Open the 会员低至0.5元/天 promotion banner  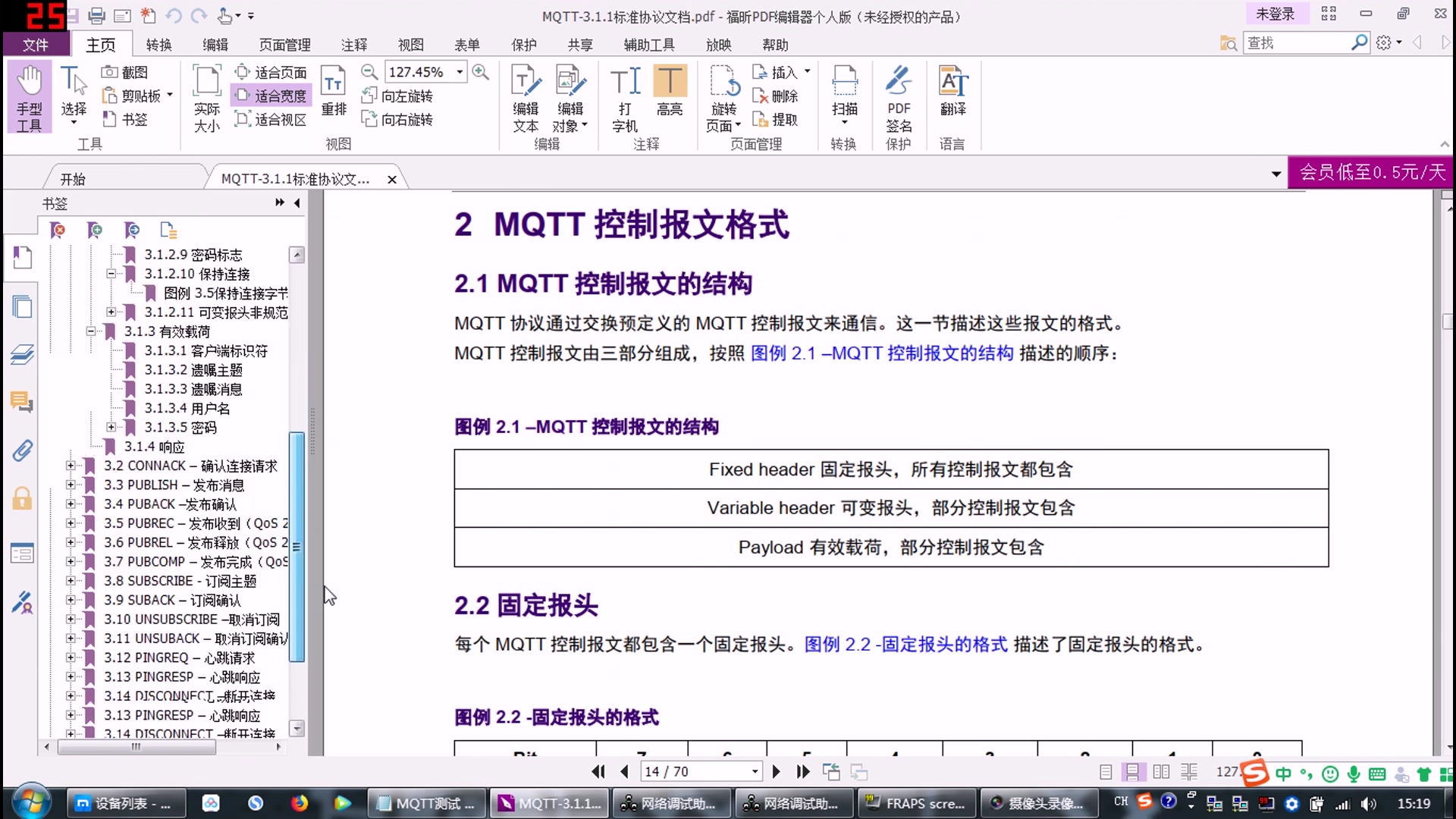1371,172
